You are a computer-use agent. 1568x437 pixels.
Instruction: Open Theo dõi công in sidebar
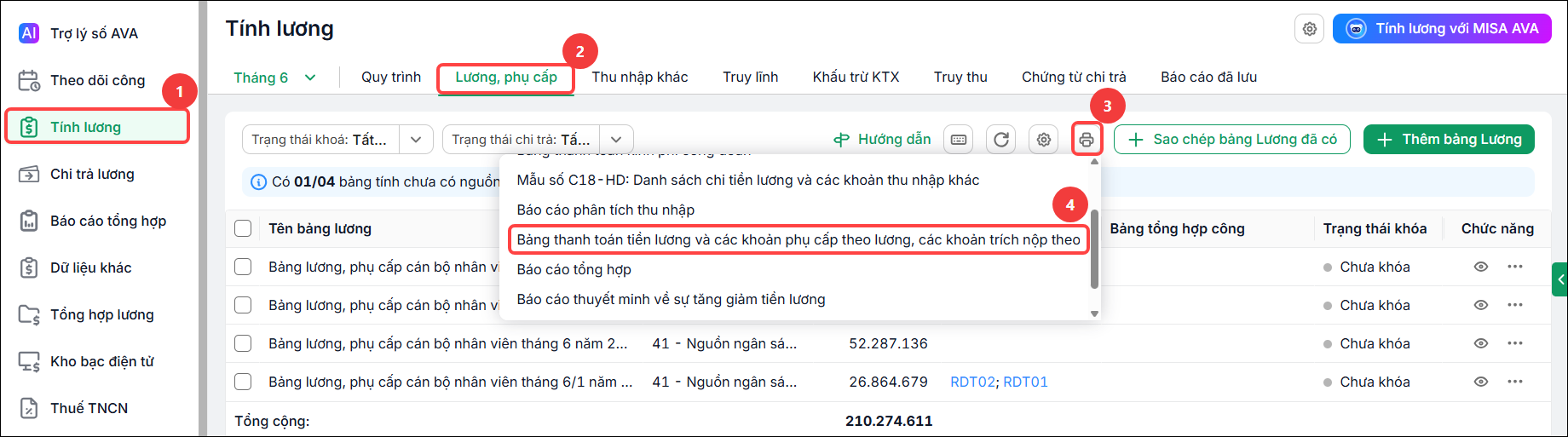pos(97,80)
